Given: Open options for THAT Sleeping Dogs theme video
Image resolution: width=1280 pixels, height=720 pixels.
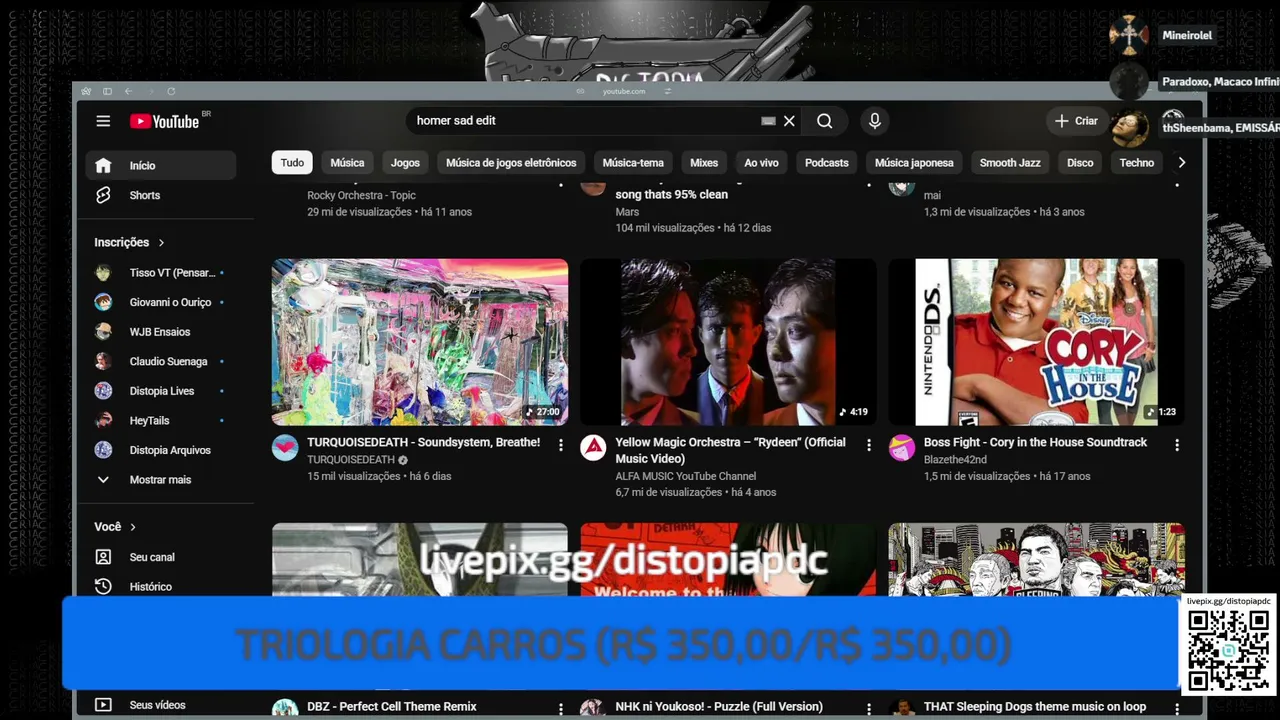Looking at the screenshot, I should pyautogui.click(x=1176, y=709).
